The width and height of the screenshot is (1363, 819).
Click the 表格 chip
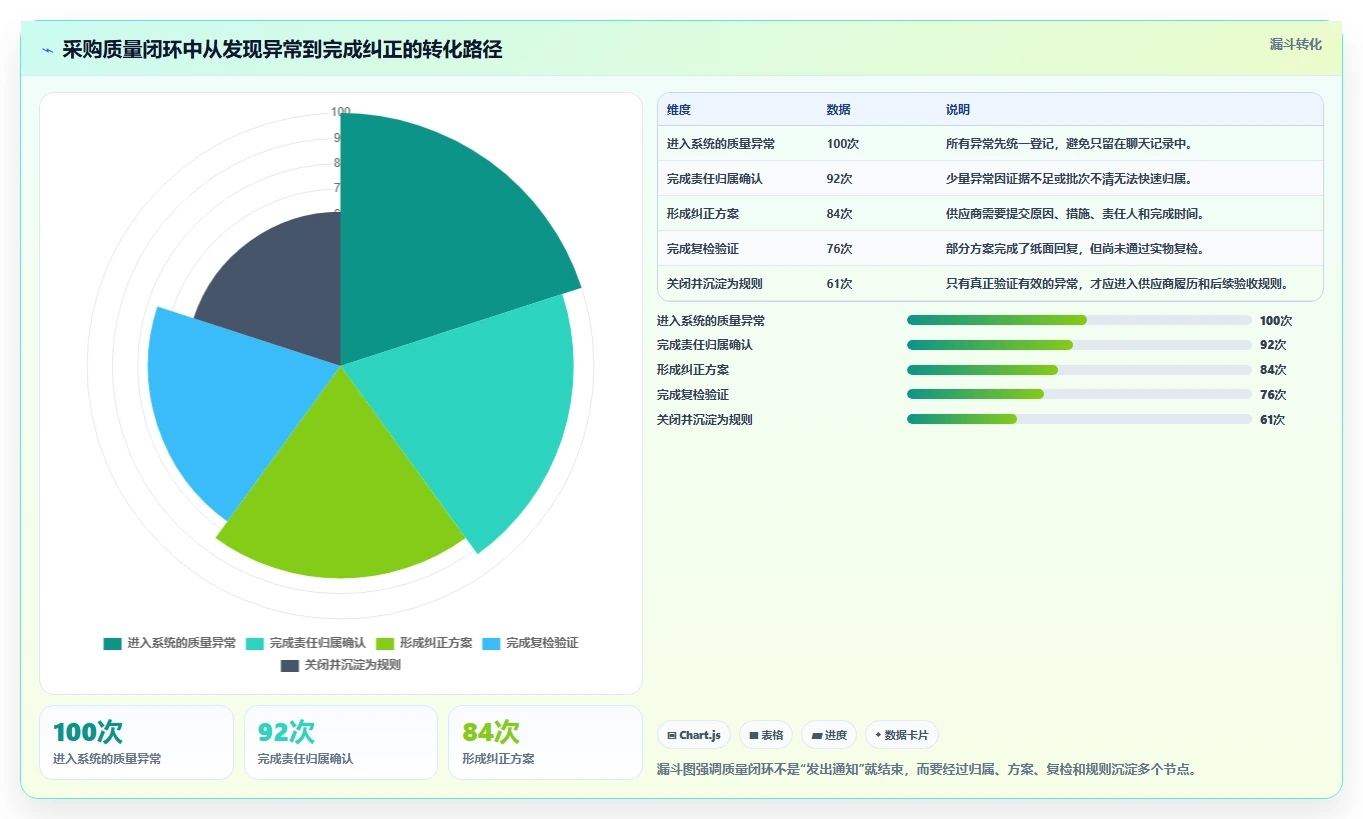click(x=766, y=735)
